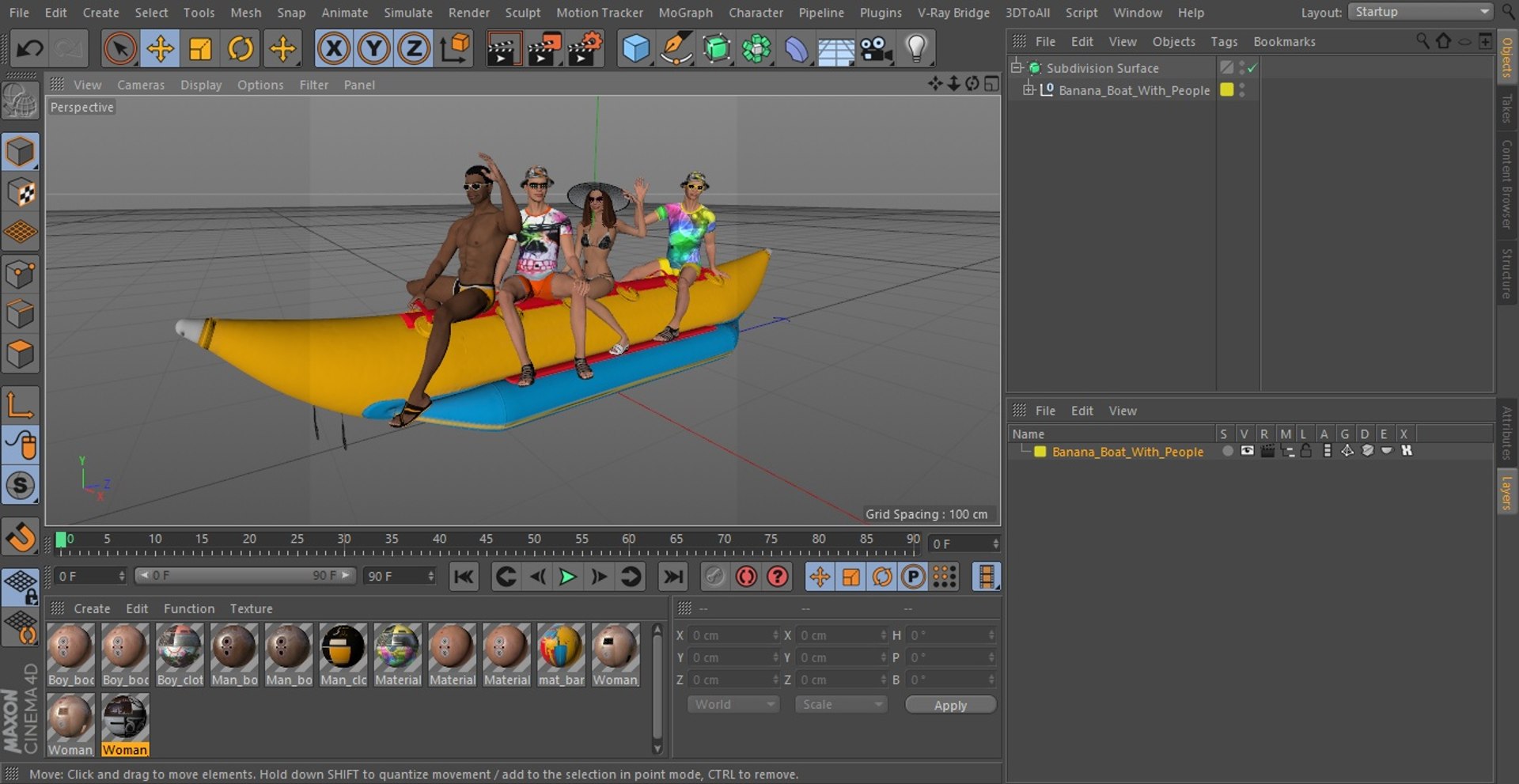
Task: Enable the Snap magnet tool
Action: pyautogui.click(x=21, y=538)
